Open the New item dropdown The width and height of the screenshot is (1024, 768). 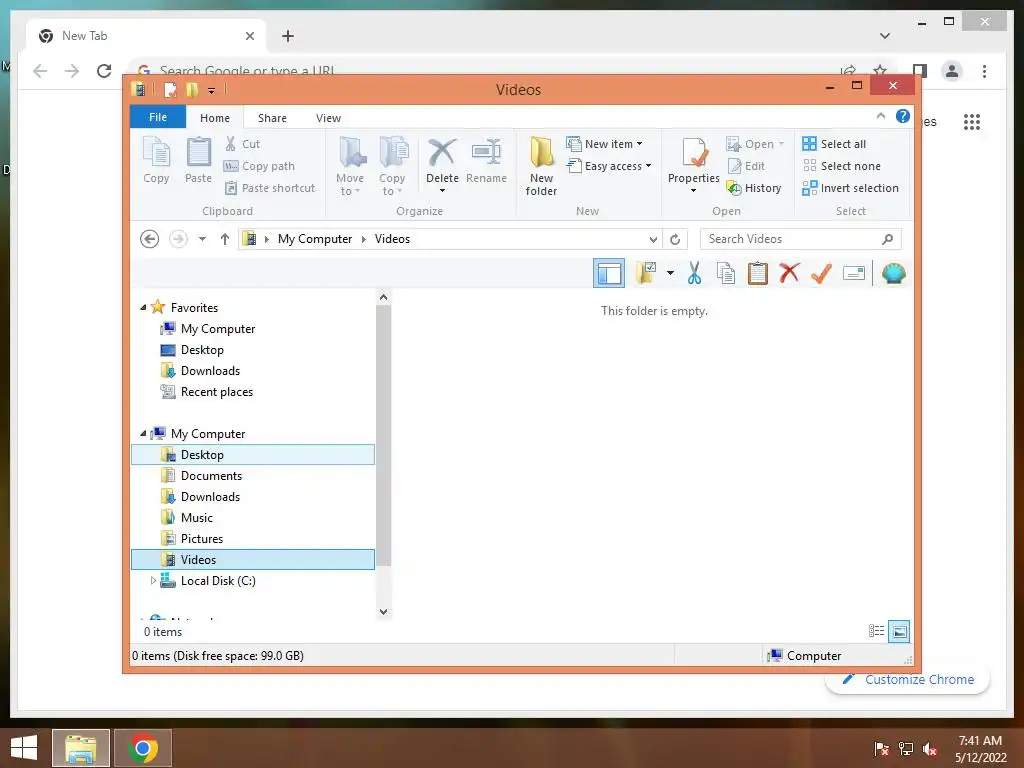click(x=604, y=144)
